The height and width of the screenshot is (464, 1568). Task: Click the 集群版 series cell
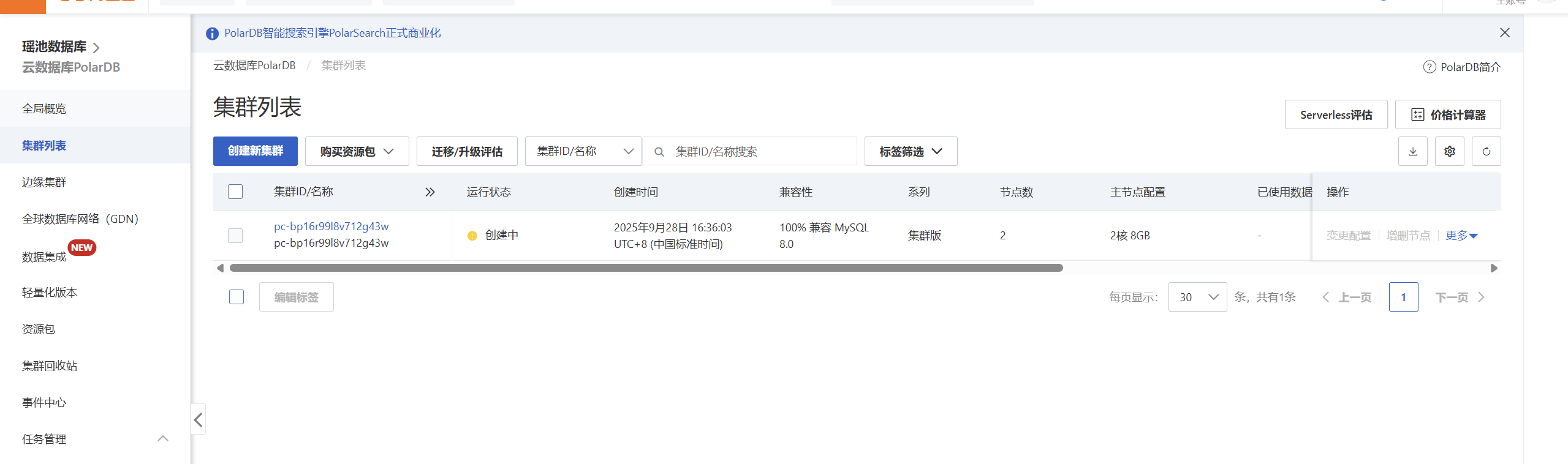click(925, 236)
